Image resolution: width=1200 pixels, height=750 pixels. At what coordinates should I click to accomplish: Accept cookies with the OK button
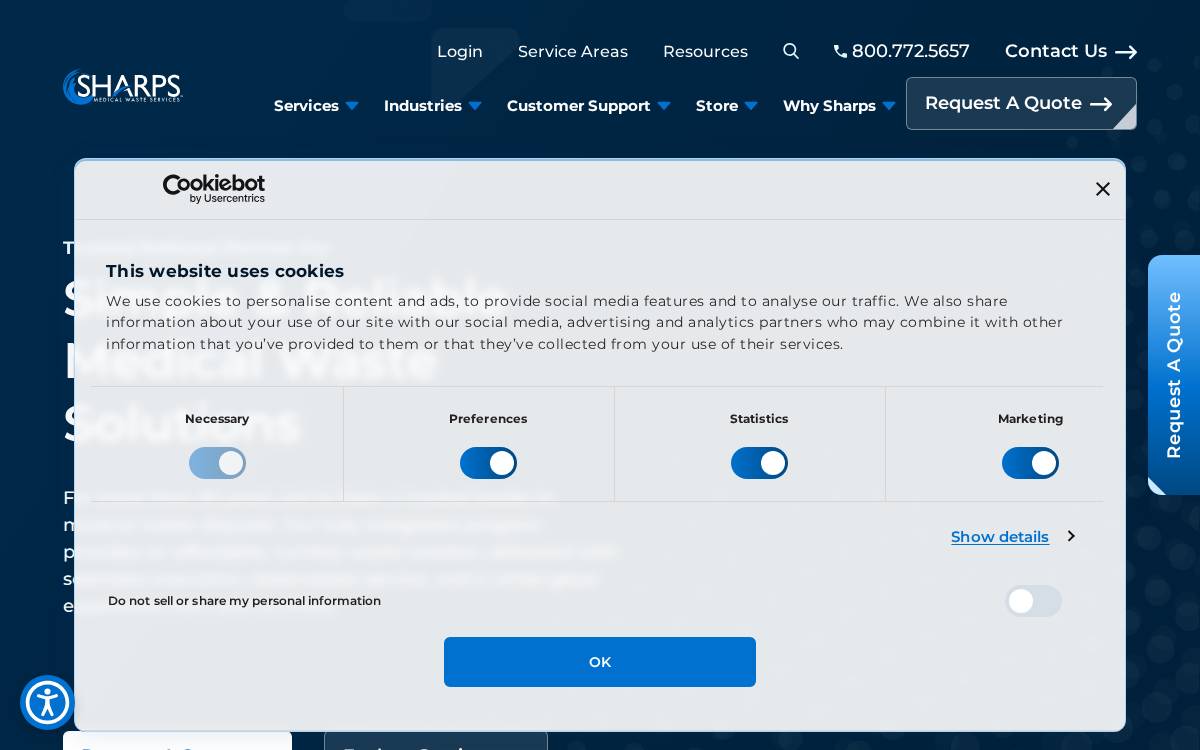(600, 662)
